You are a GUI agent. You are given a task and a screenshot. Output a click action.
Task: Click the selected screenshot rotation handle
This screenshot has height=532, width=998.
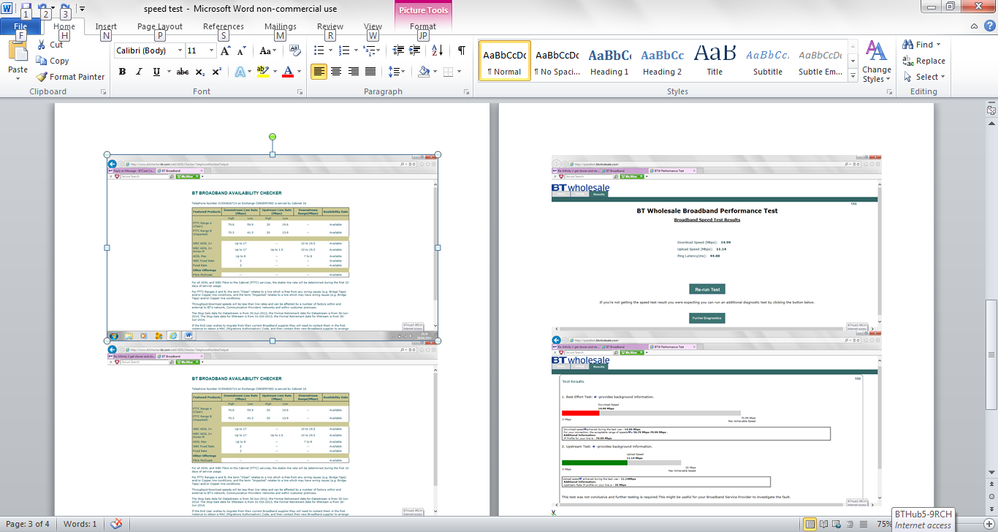pyautogui.click(x=272, y=137)
